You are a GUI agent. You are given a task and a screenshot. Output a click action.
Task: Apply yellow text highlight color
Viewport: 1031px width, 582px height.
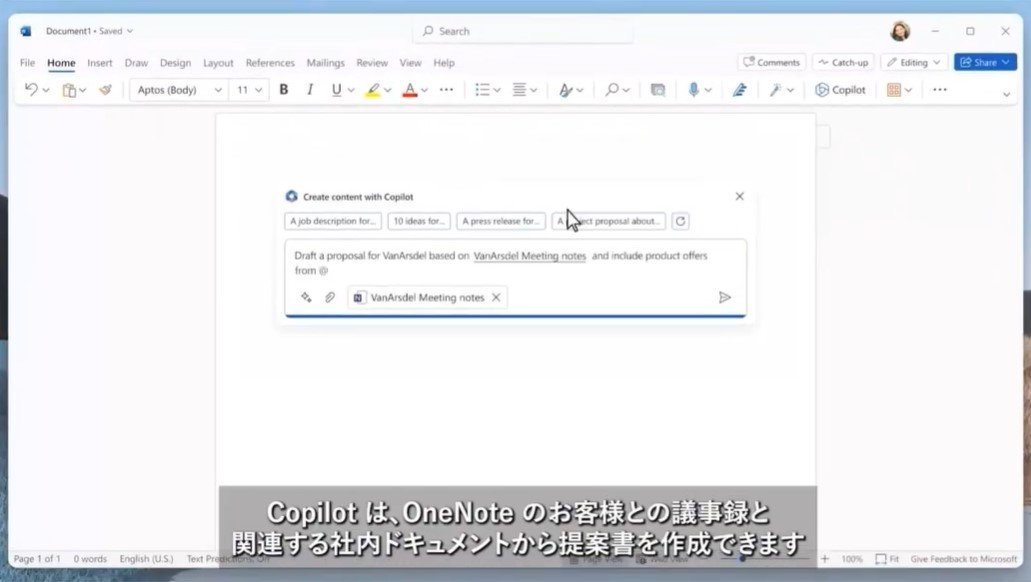click(373, 90)
